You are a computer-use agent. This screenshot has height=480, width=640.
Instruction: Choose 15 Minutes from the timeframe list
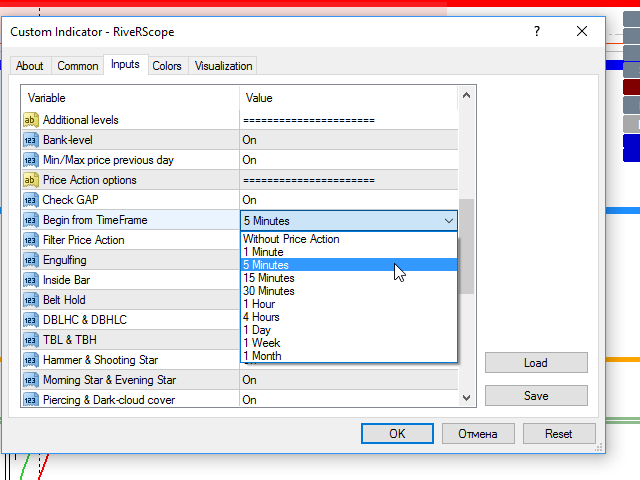click(269, 278)
